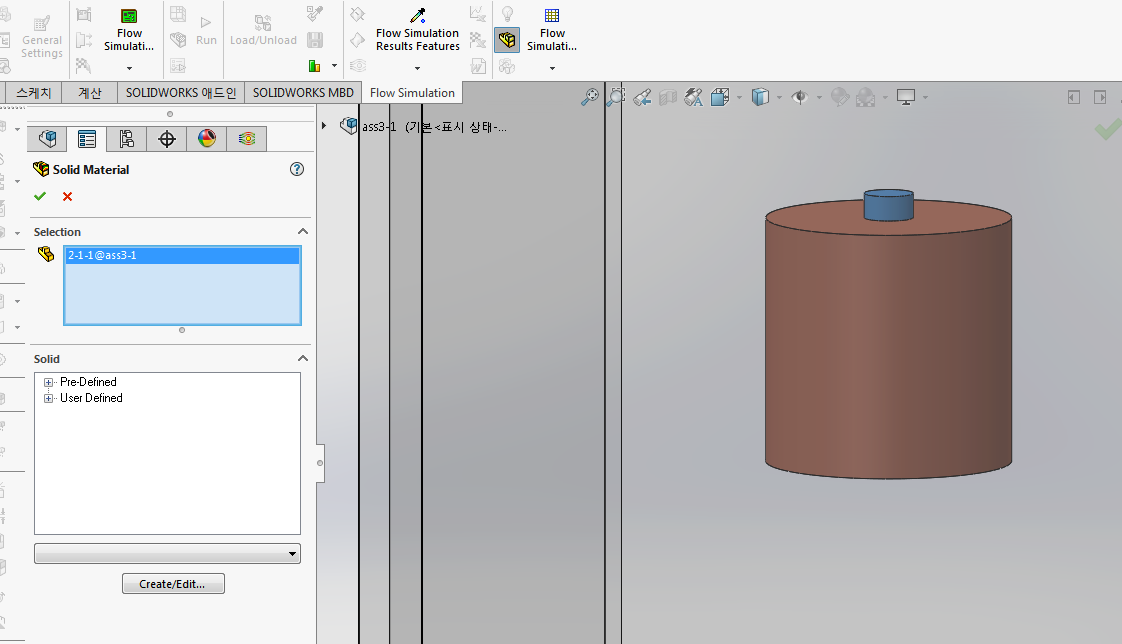The image size is (1122, 644).
Task: Select the User Defined tree item
Action: (x=91, y=398)
